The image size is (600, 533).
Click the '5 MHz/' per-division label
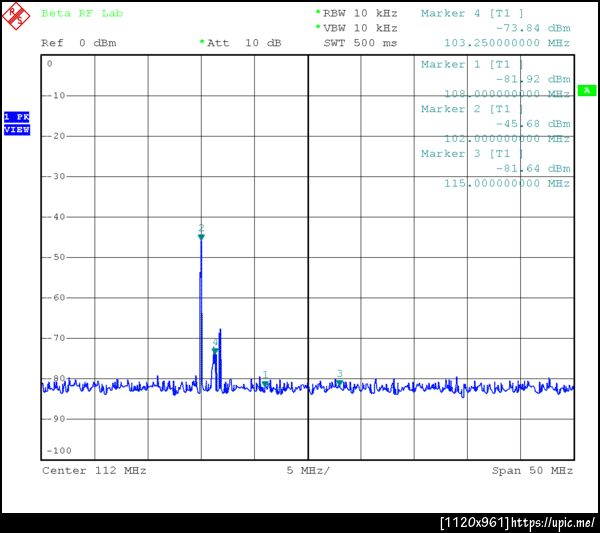point(308,471)
